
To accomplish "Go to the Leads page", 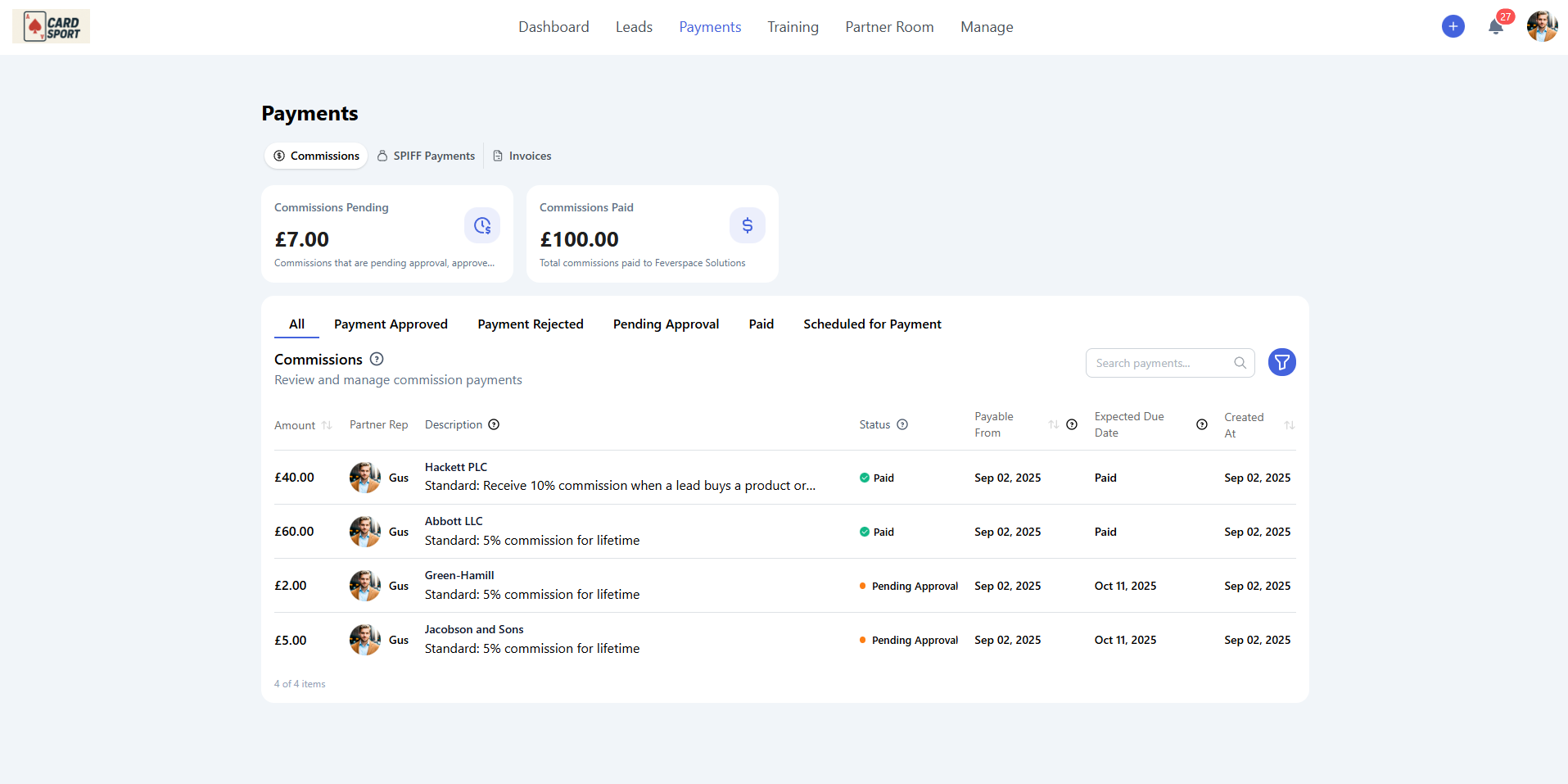I will [634, 27].
